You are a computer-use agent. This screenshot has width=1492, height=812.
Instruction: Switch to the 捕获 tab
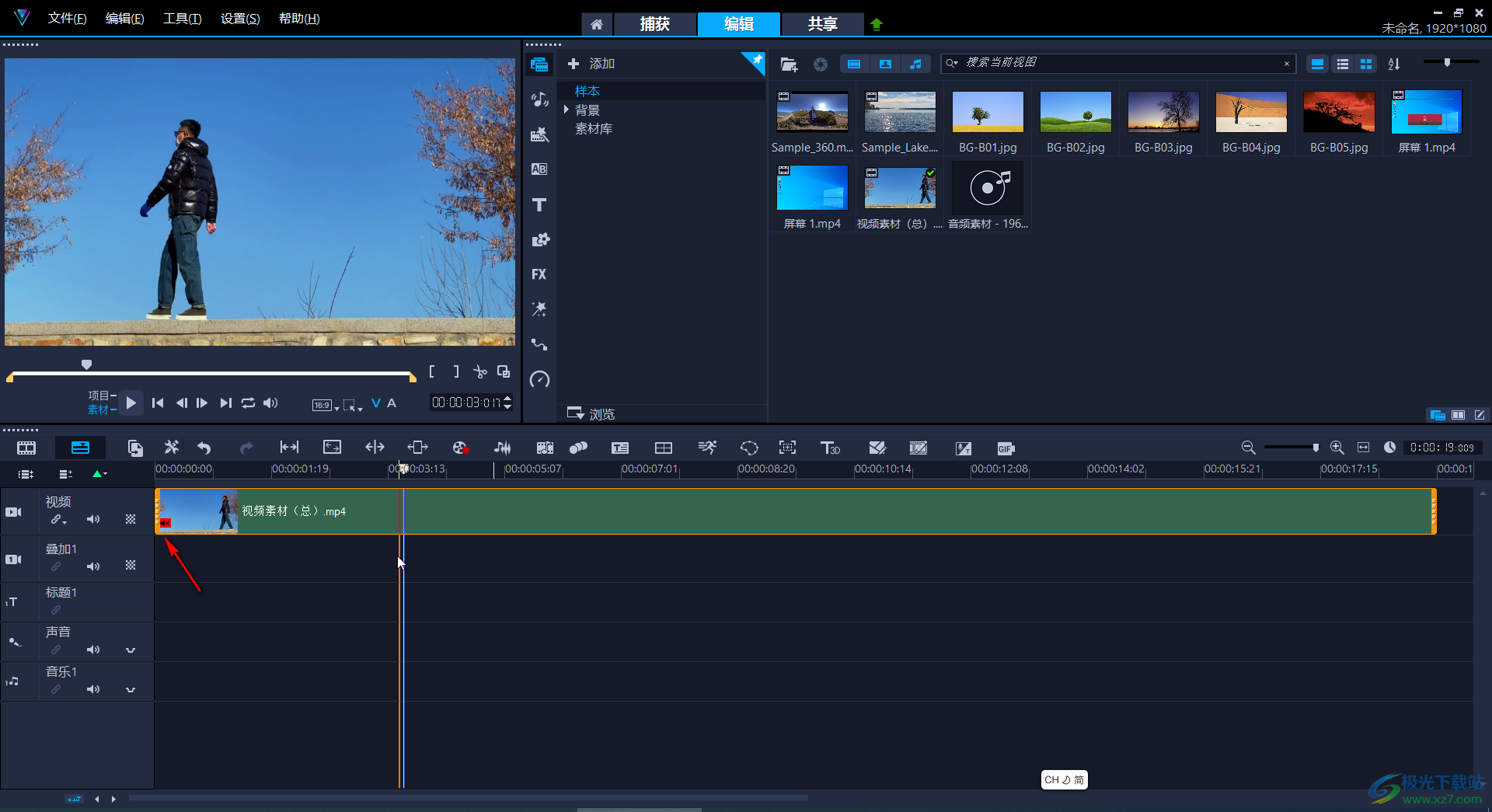[655, 24]
